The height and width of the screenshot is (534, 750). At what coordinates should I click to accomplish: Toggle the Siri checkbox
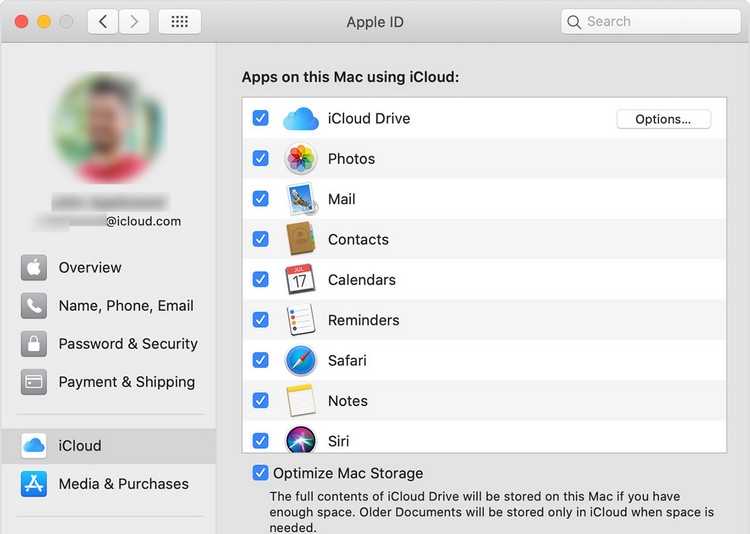260,440
